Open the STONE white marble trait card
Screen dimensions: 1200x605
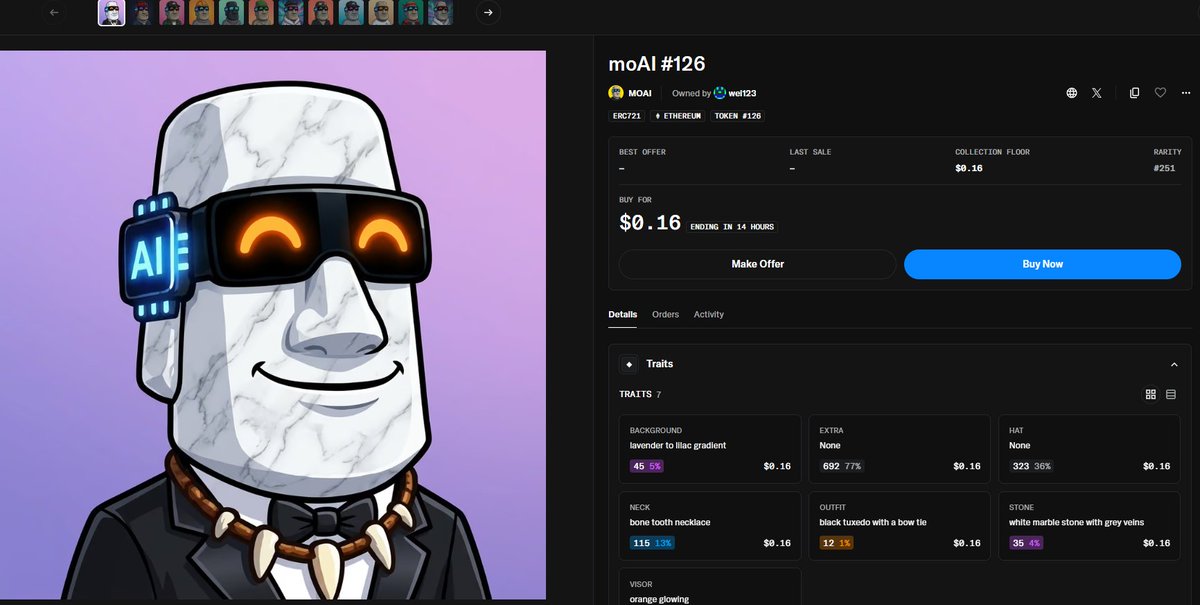(x=1089, y=527)
